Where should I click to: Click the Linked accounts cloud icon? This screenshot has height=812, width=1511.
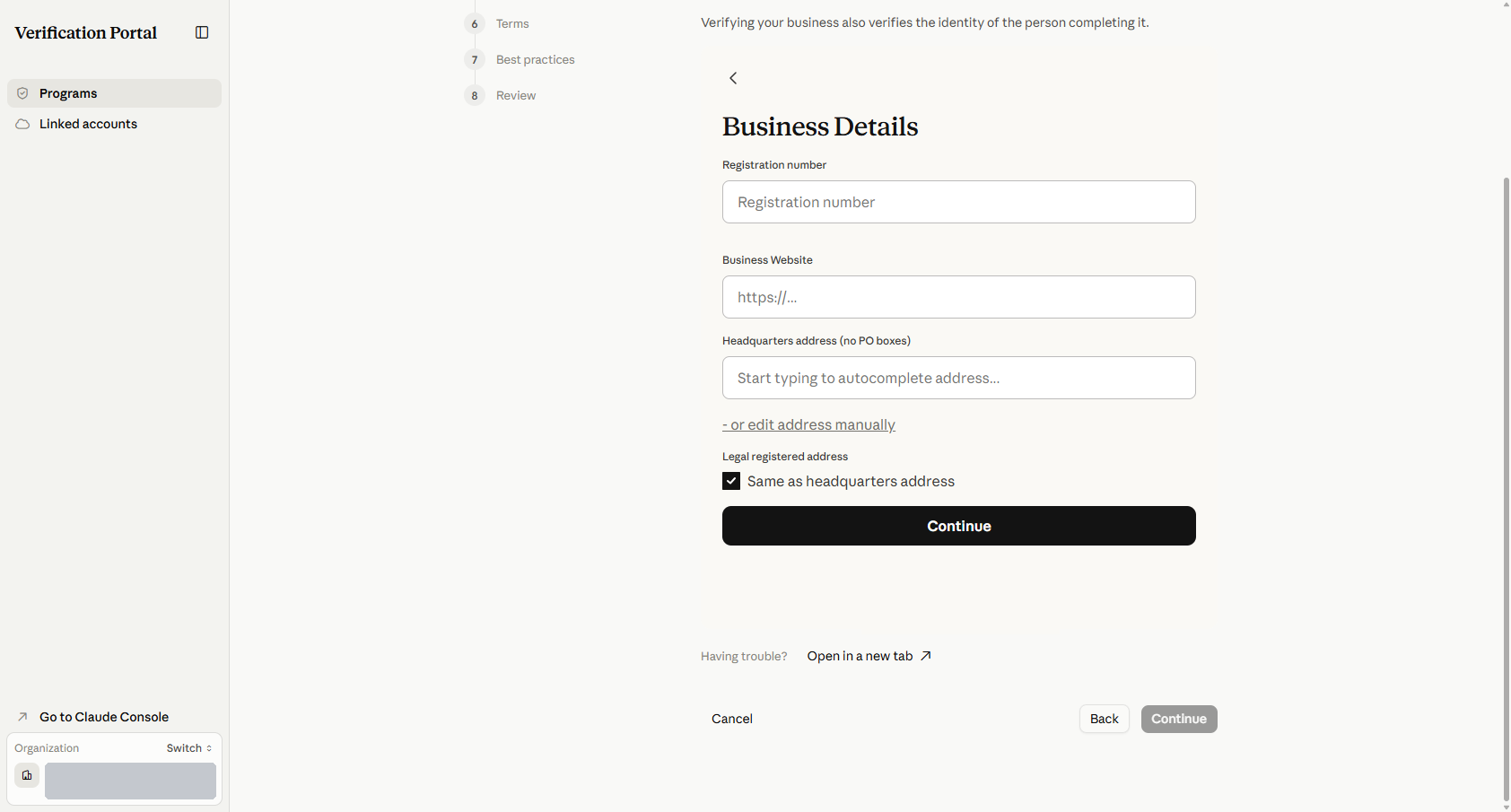(22, 124)
